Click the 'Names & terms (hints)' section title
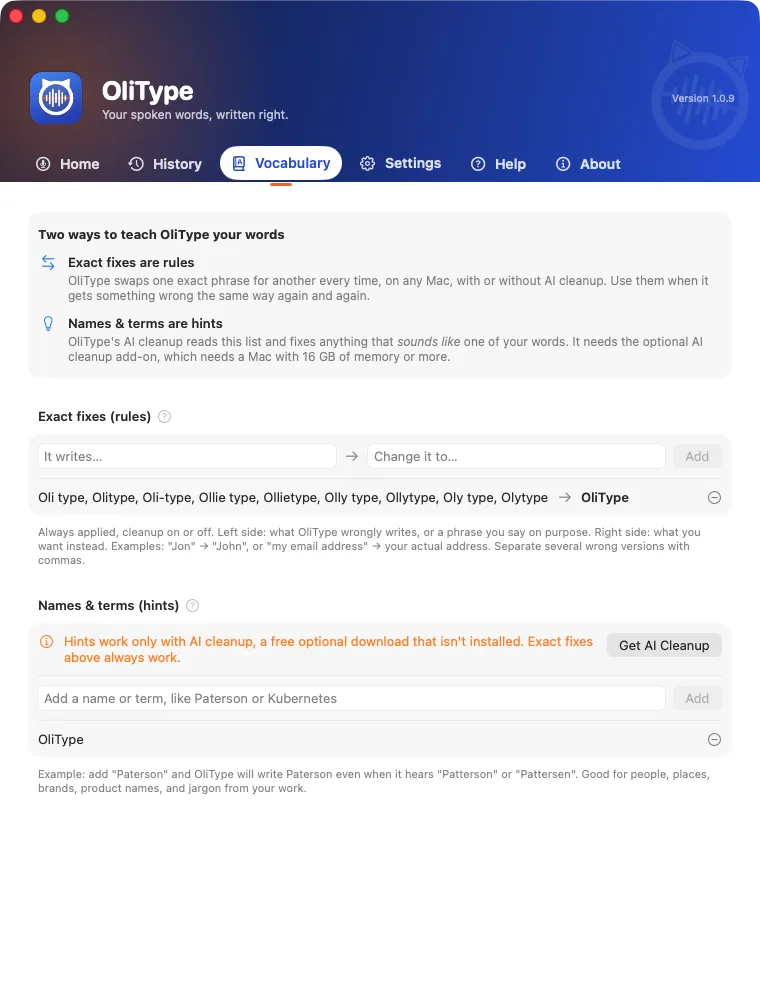Screen dimensions: 760x1000 click(108, 605)
